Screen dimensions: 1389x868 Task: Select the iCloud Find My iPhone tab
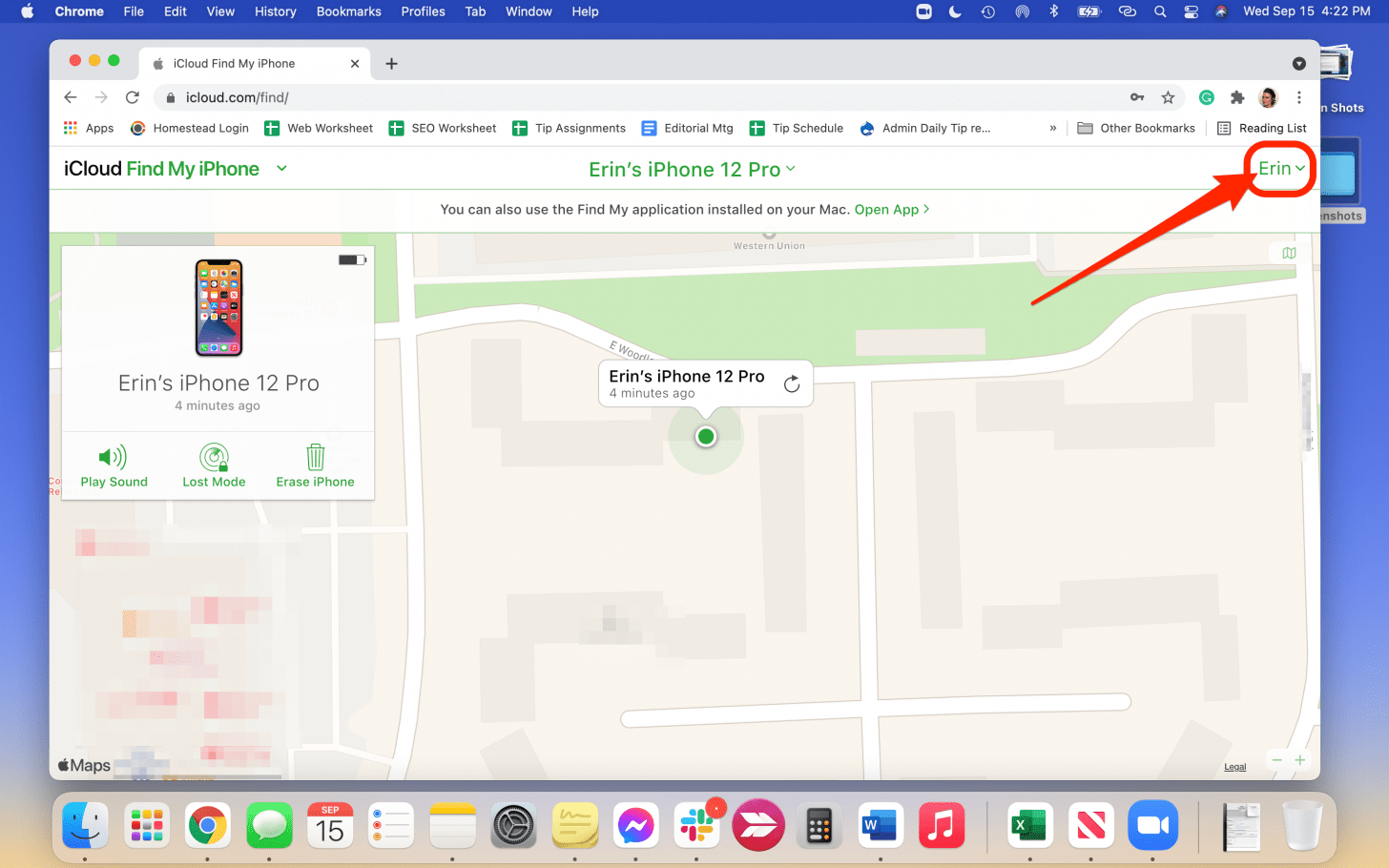tap(252, 64)
